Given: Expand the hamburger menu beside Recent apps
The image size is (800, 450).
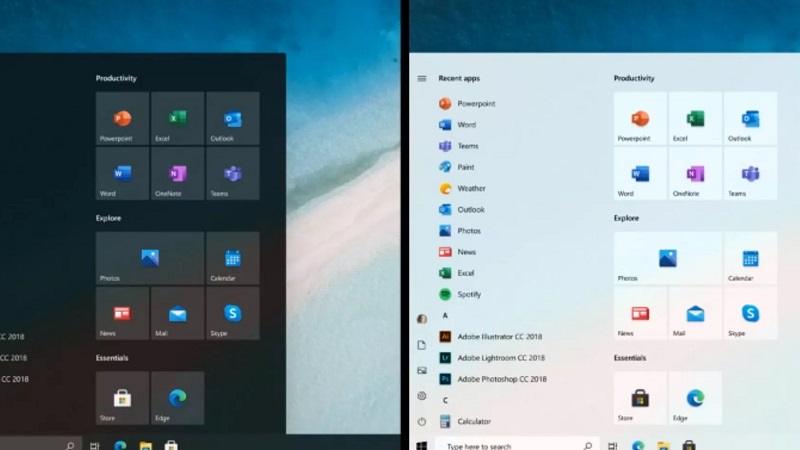Looking at the screenshot, I should click(x=422, y=78).
